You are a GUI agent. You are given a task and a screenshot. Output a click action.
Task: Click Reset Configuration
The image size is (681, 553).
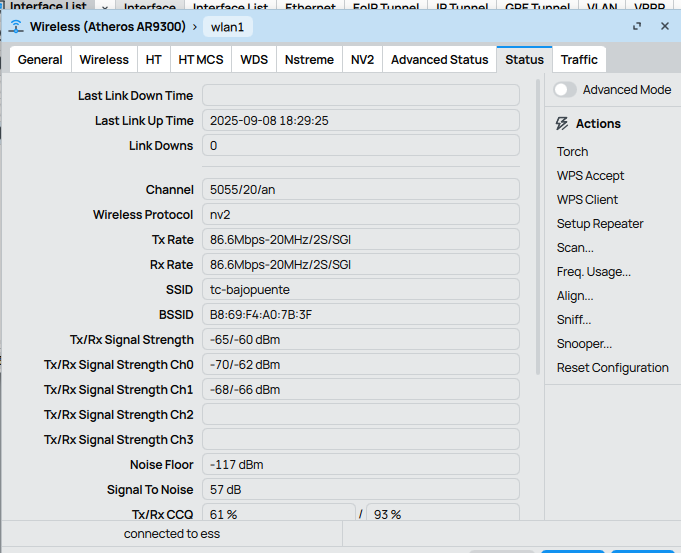pos(612,368)
